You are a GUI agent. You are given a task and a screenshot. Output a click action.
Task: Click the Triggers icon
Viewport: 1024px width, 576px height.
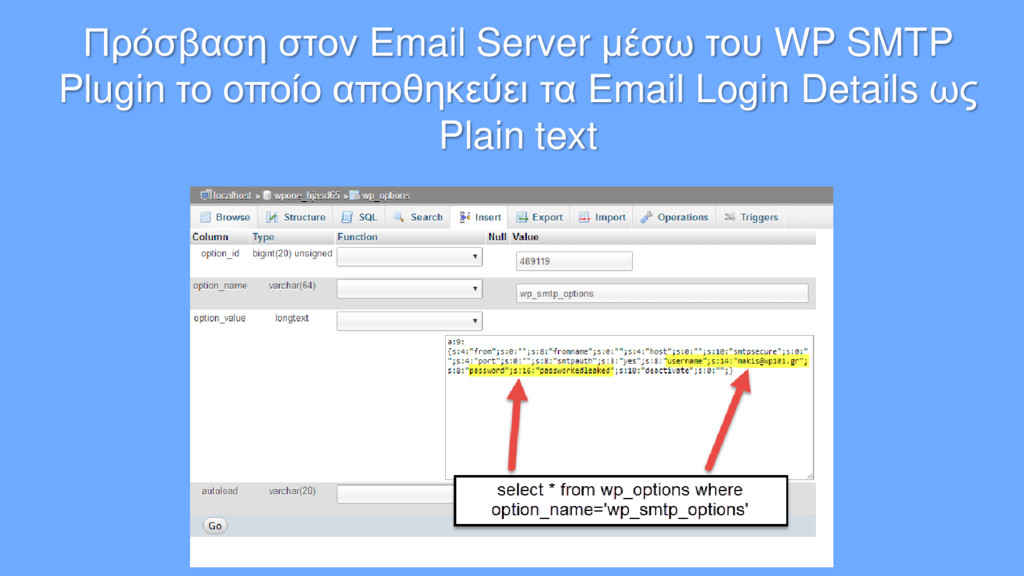pyautogui.click(x=730, y=217)
